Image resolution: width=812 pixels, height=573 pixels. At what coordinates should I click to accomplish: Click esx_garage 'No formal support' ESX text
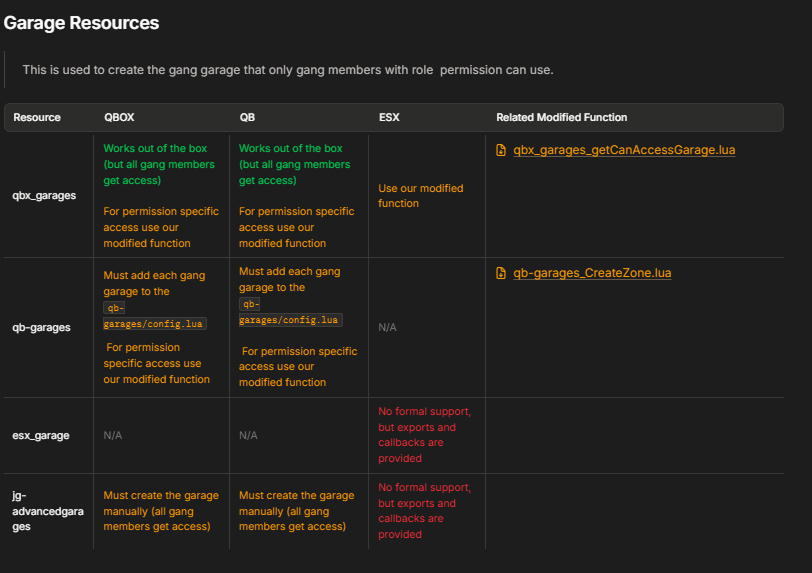point(424,435)
